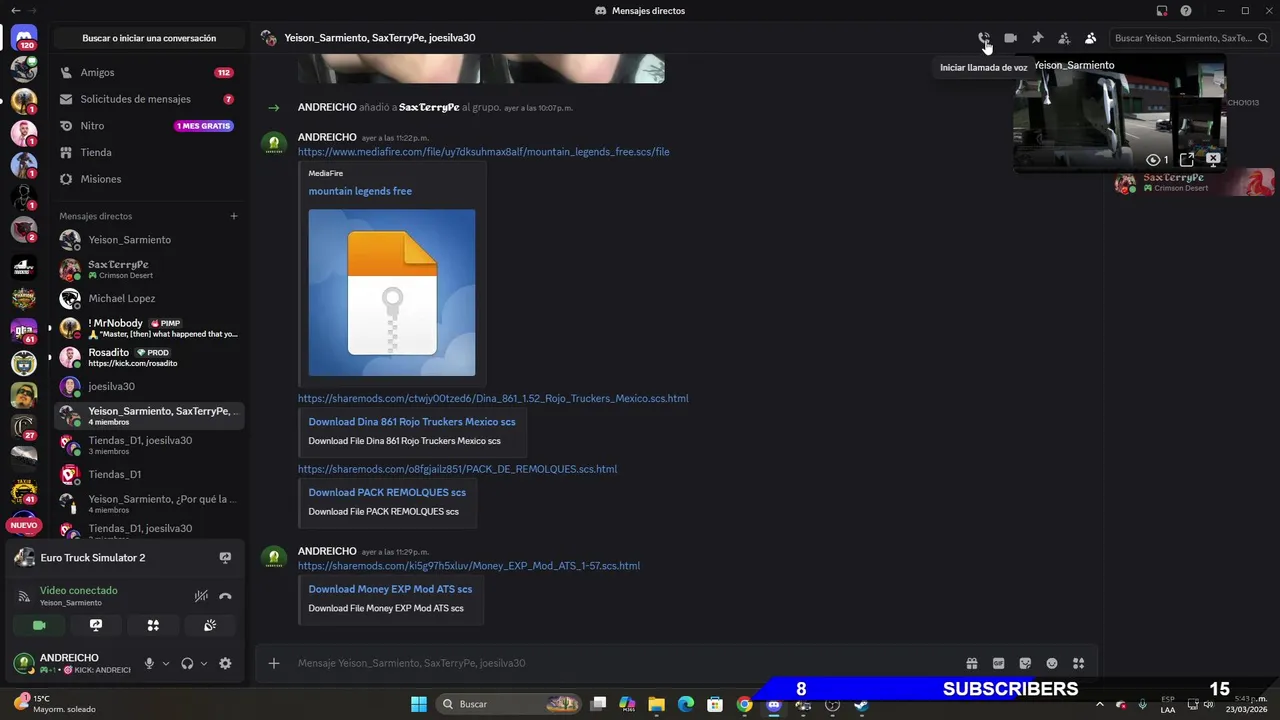The height and width of the screenshot is (720, 1280).
Task: Toggle camera in voice panel
Action: coord(39,625)
